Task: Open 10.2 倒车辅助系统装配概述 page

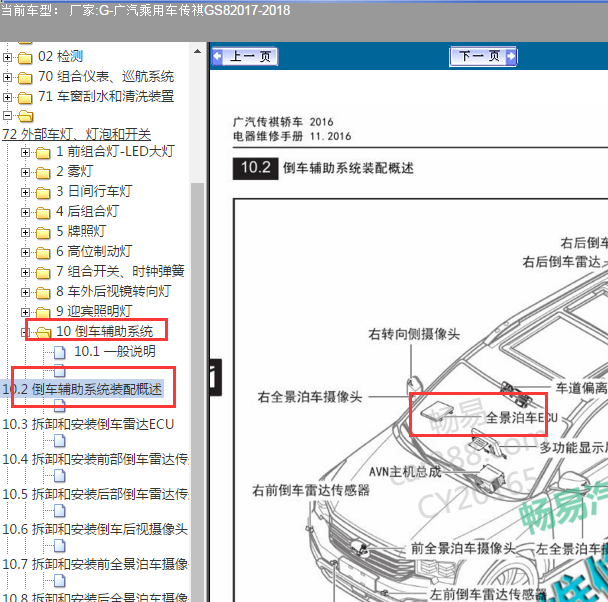Action: click(x=82, y=389)
